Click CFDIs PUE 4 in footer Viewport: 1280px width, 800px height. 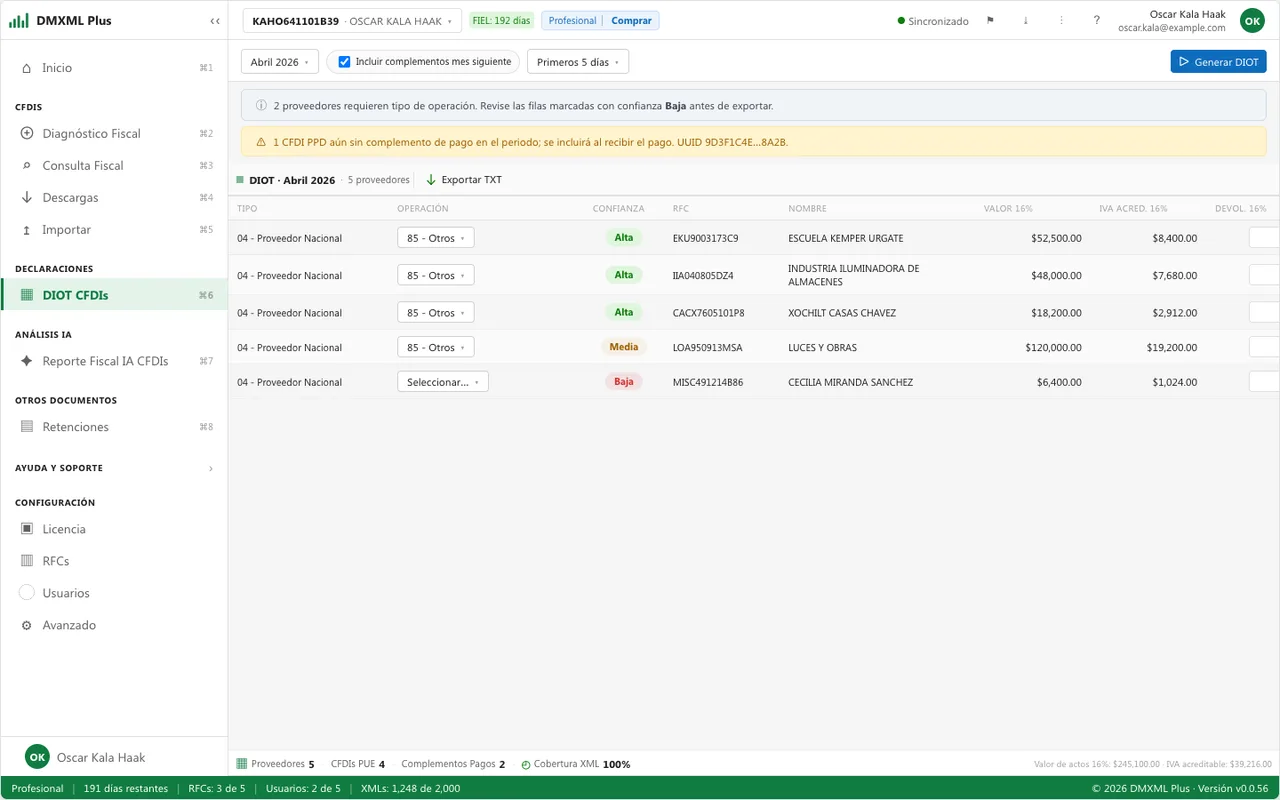[x=358, y=764]
